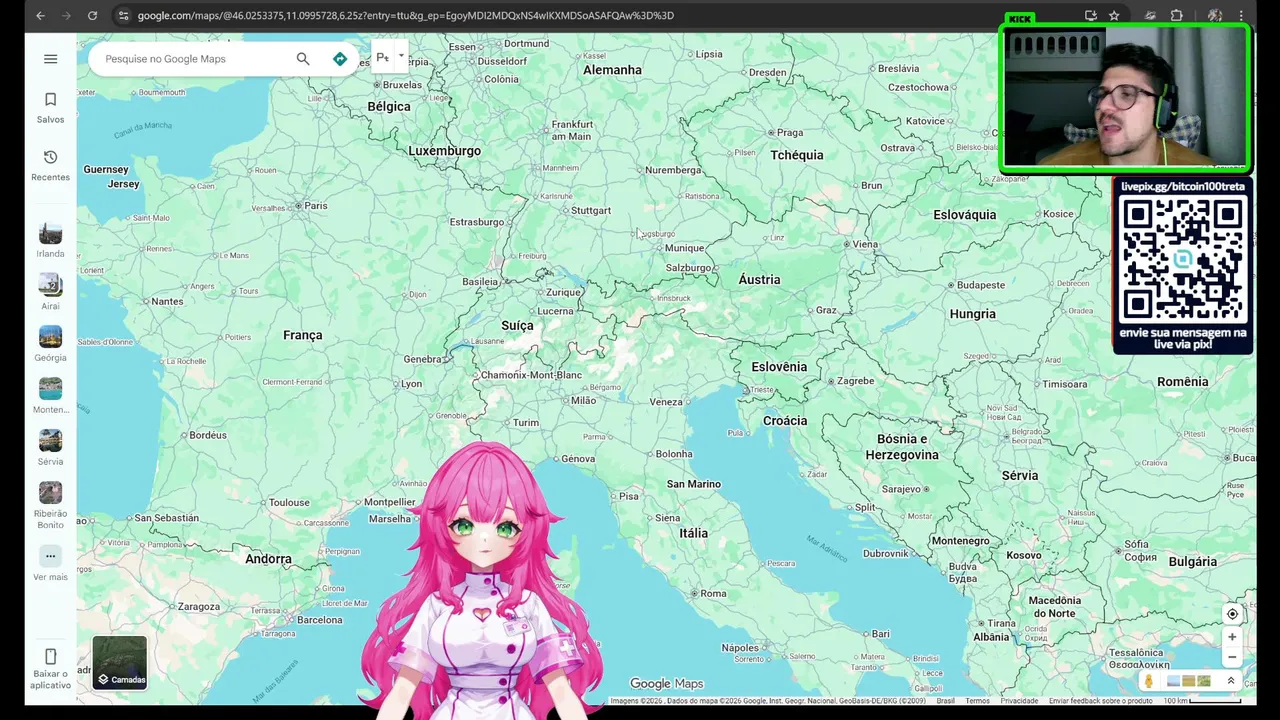Select the Sérvia recent place
This screenshot has height=720, width=1280.
pos(50,448)
